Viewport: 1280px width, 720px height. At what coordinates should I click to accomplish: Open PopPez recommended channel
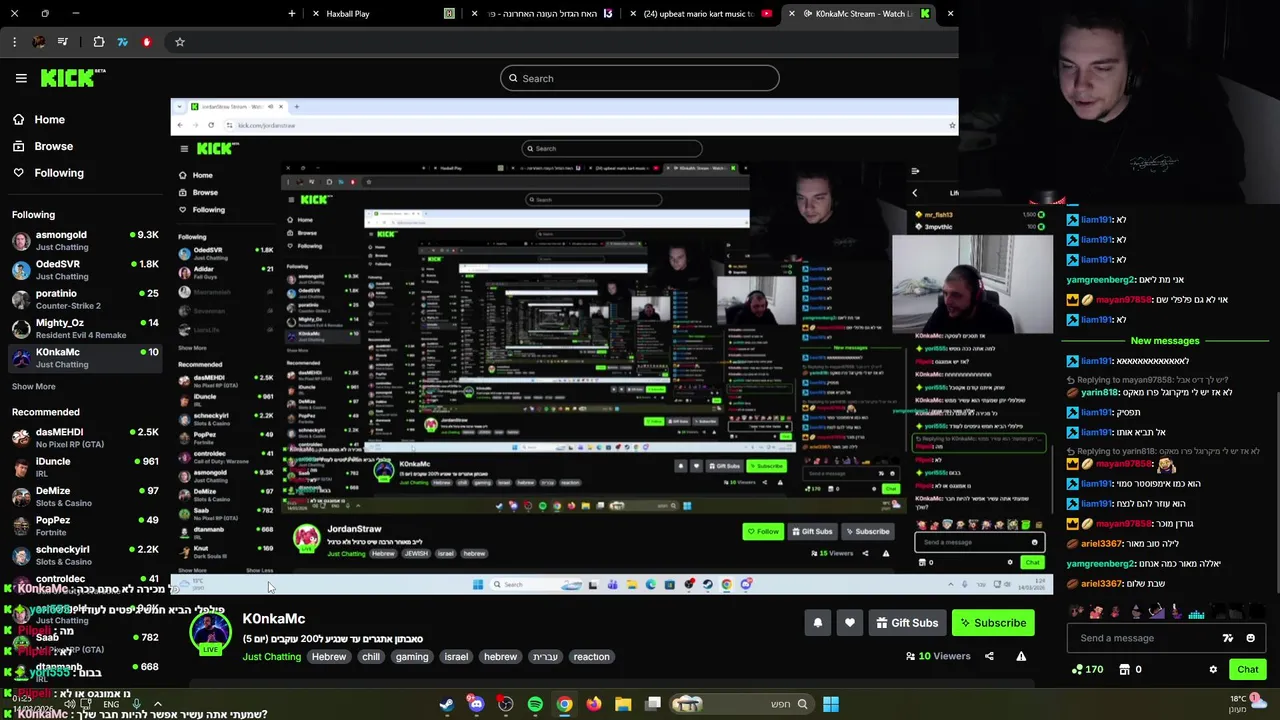point(85,526)
